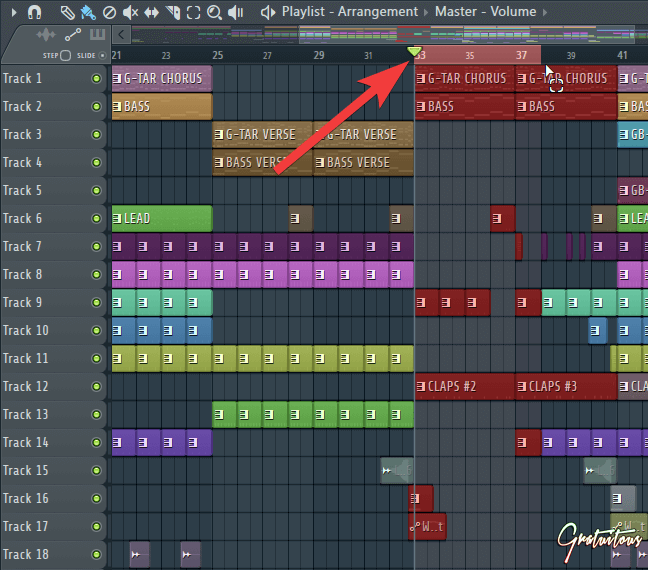Click the magnet snap icon
Viewport: 648px width, 570px height.
tap(34, 12)
